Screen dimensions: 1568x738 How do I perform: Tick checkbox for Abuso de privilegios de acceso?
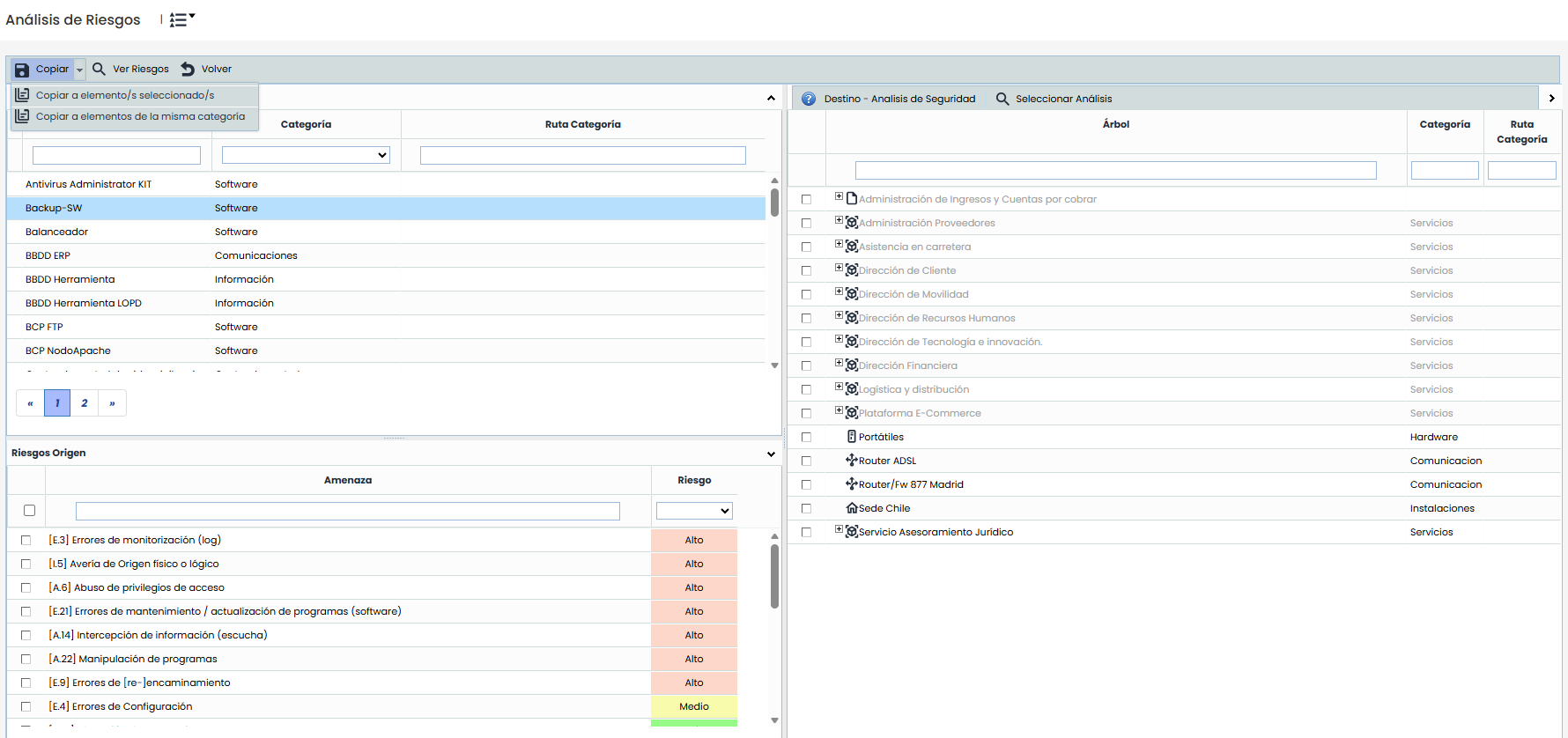pyautogui.click(x=26, y=587)
